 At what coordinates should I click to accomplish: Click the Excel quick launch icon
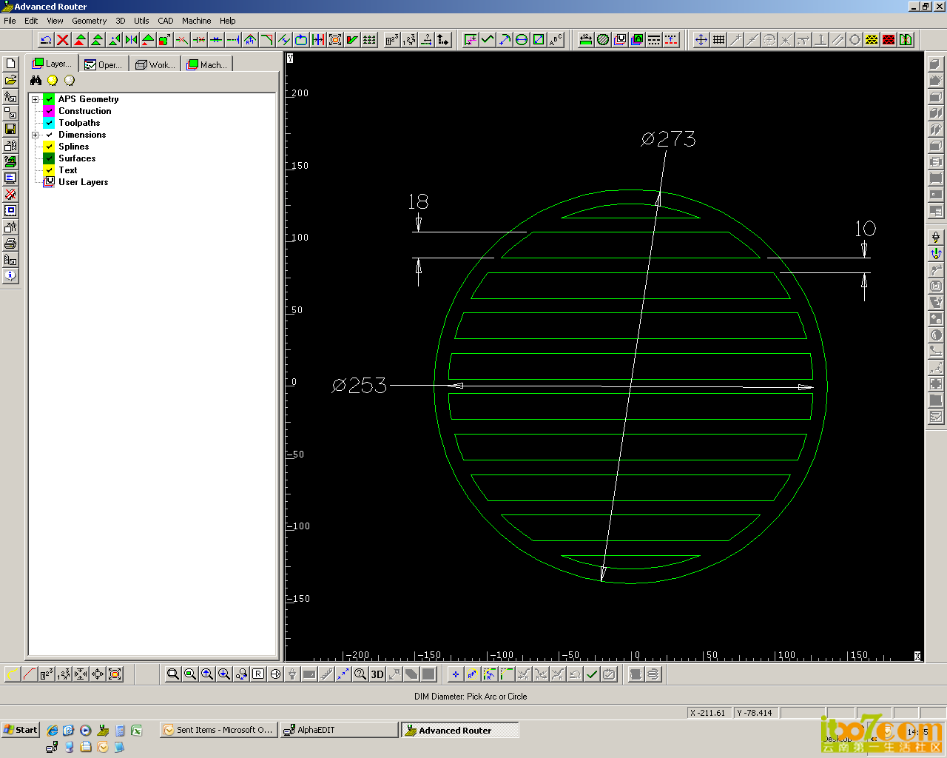point(136,731)
